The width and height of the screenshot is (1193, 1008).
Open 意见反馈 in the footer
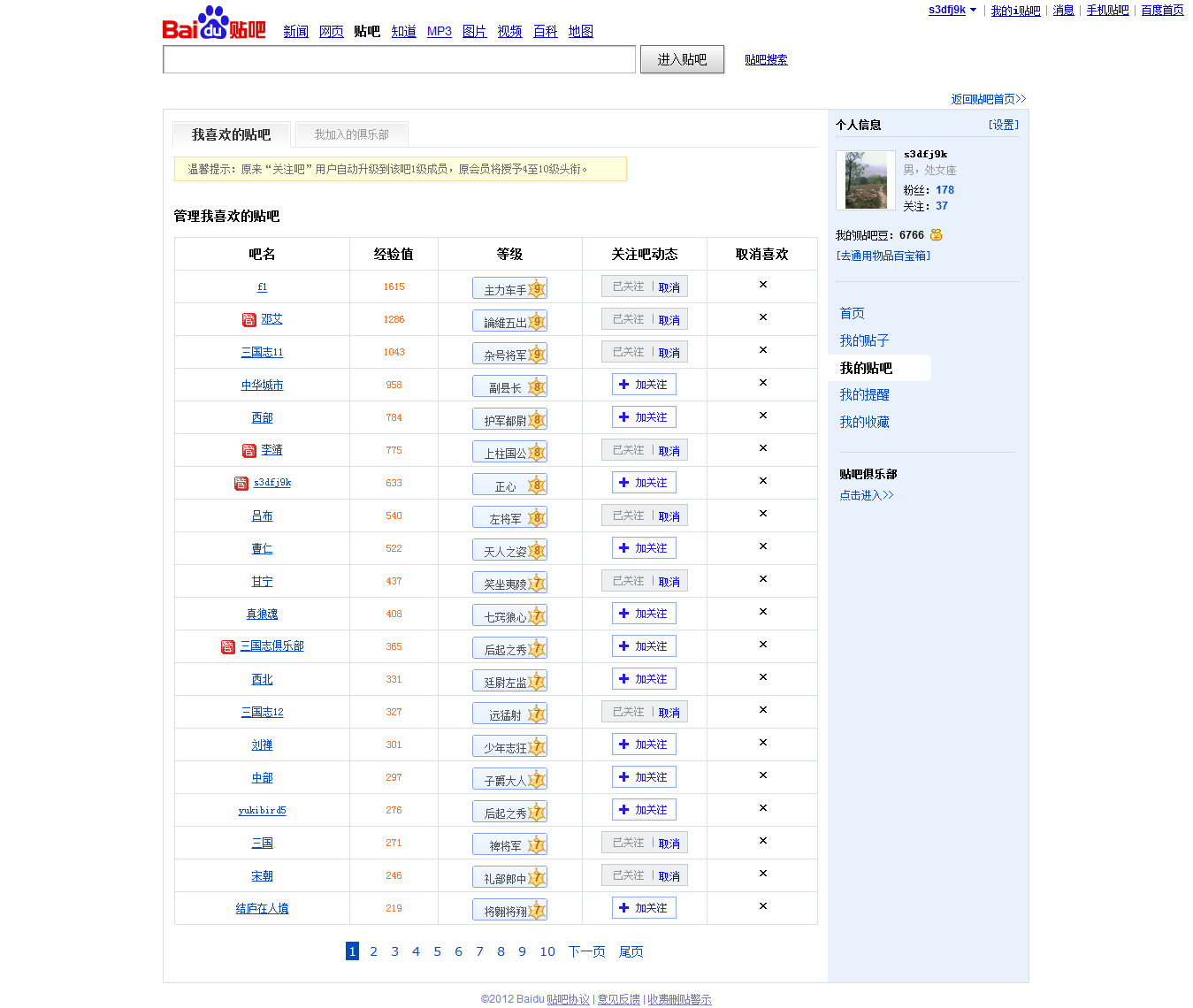[x=619, y=999]
